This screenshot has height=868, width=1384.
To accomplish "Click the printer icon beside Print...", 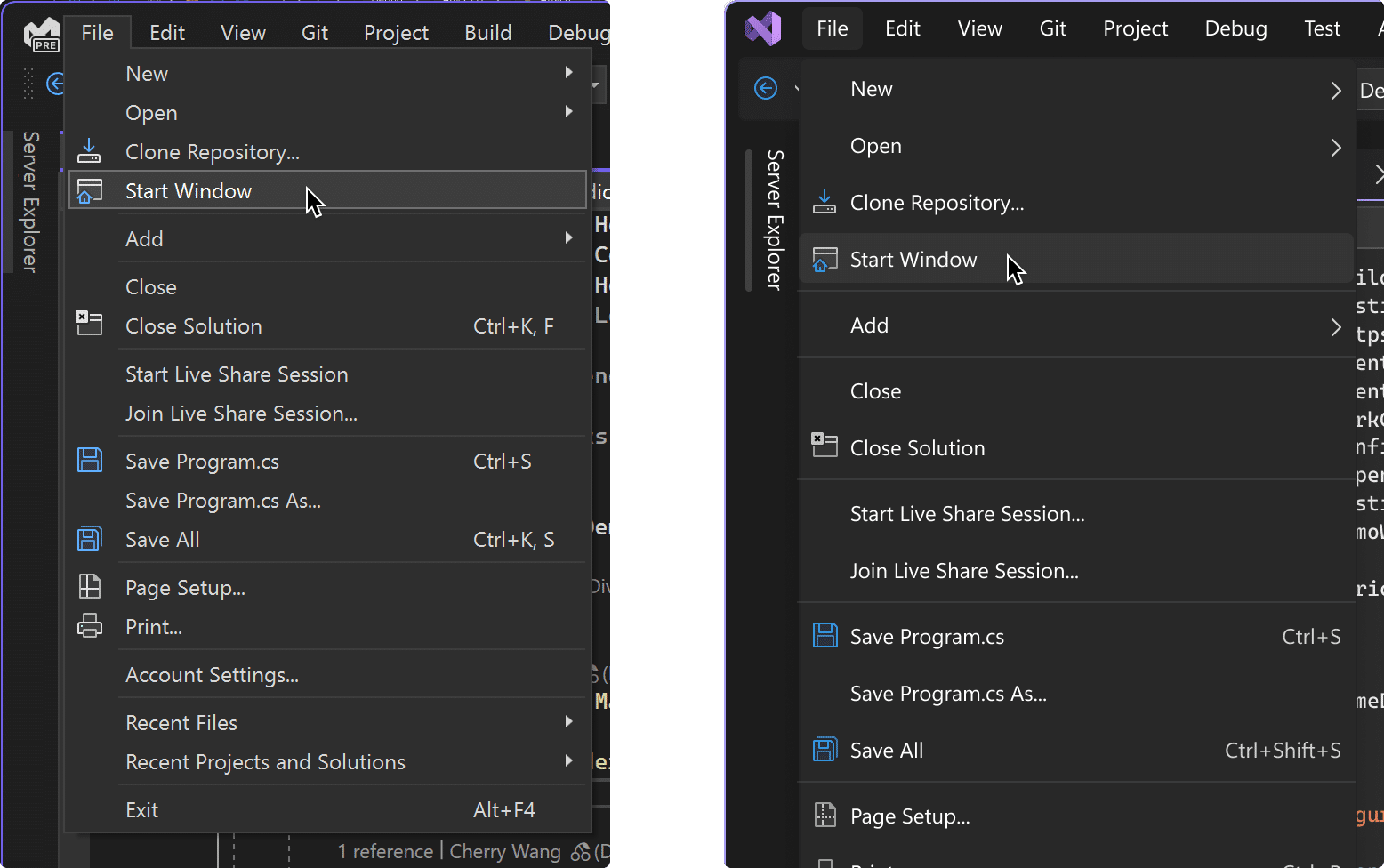I will pyautogui.click(x=90, y=626).
